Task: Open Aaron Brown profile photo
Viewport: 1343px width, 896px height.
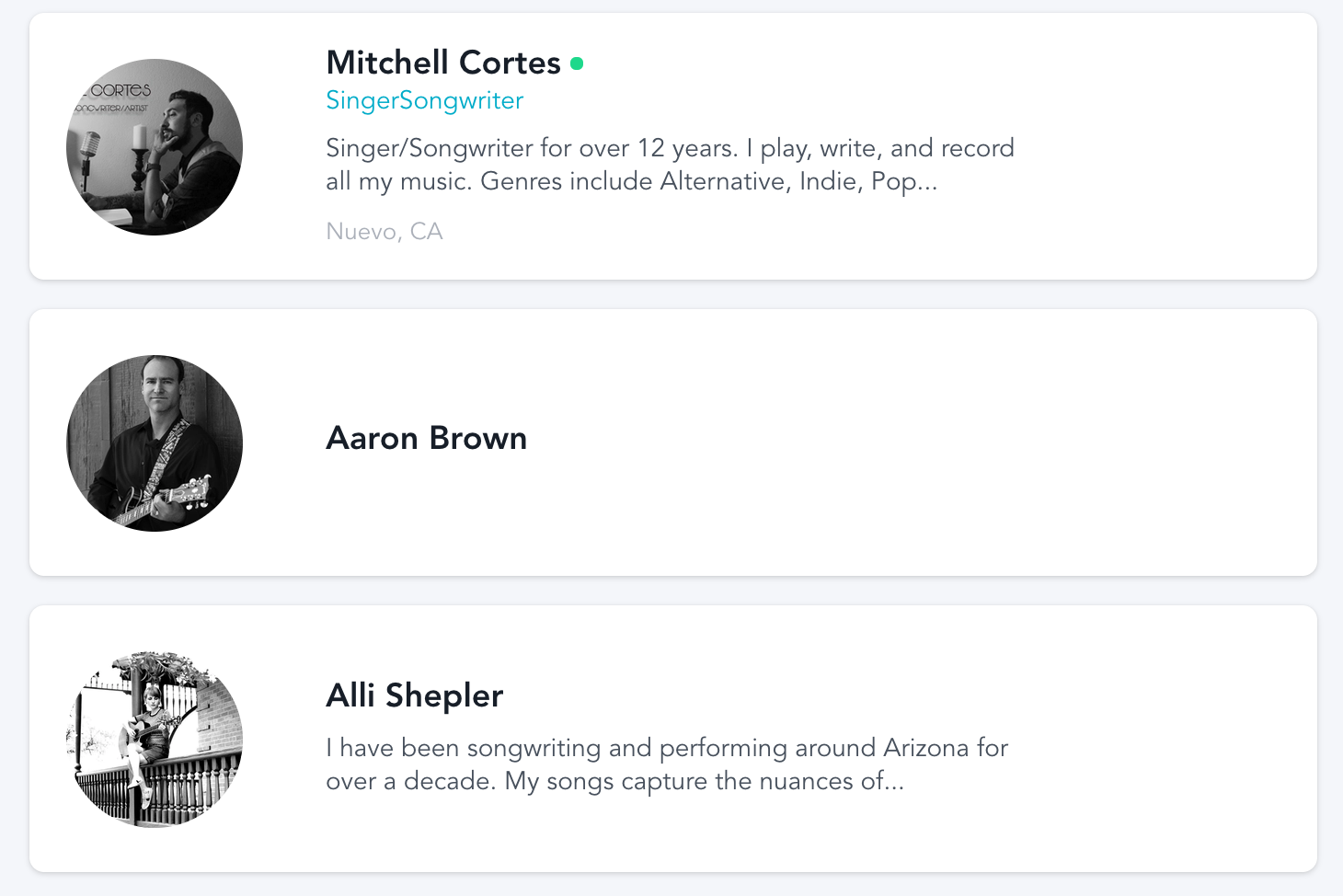Action: coord(155,443)
